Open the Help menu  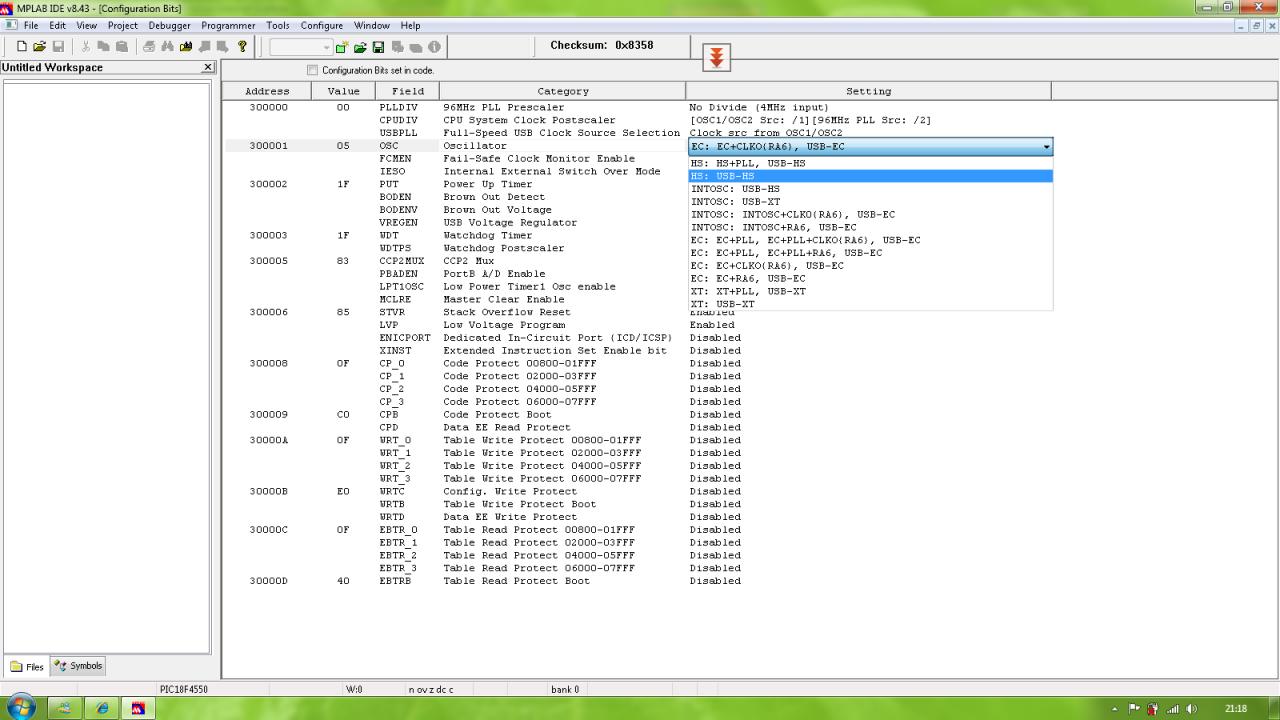[x=410, y=25]
